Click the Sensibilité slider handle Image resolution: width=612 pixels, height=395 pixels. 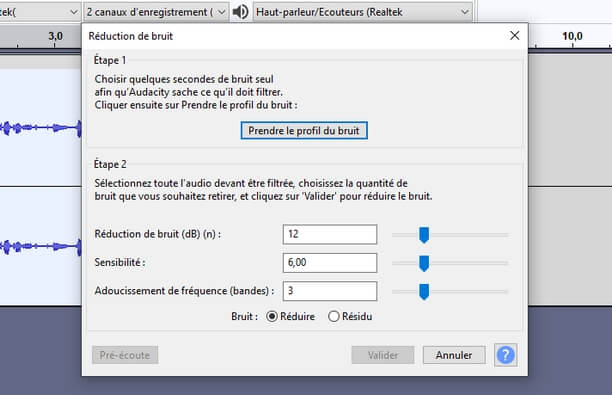coord(424,263)
